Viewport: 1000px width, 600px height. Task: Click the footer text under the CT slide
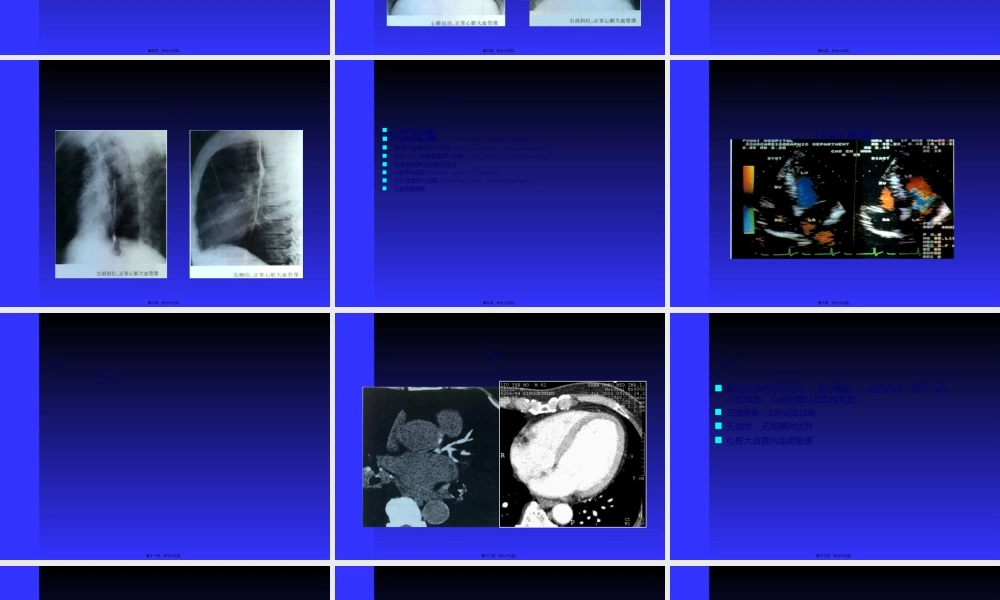click(x=499, y=555)
